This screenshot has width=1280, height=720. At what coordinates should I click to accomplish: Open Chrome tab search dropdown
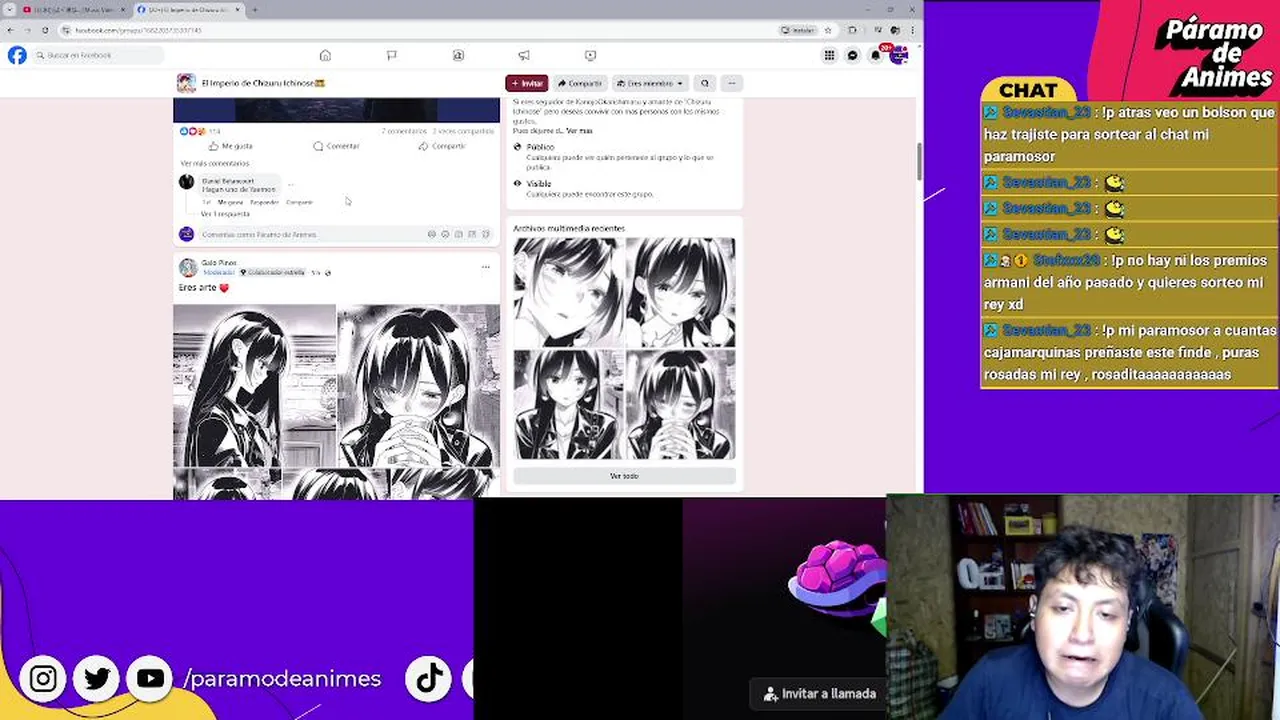pyautogui.click(x=11, y=10)
